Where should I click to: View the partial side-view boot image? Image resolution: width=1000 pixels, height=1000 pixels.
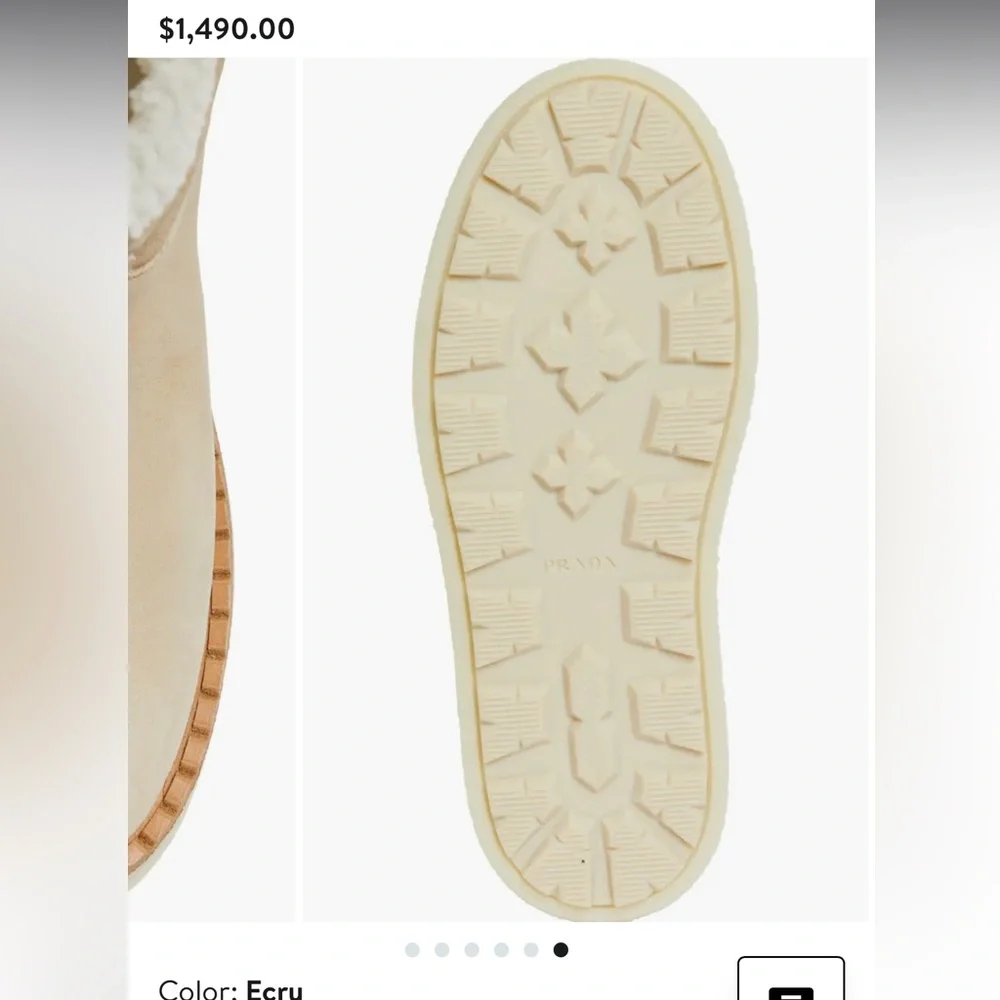212,489
